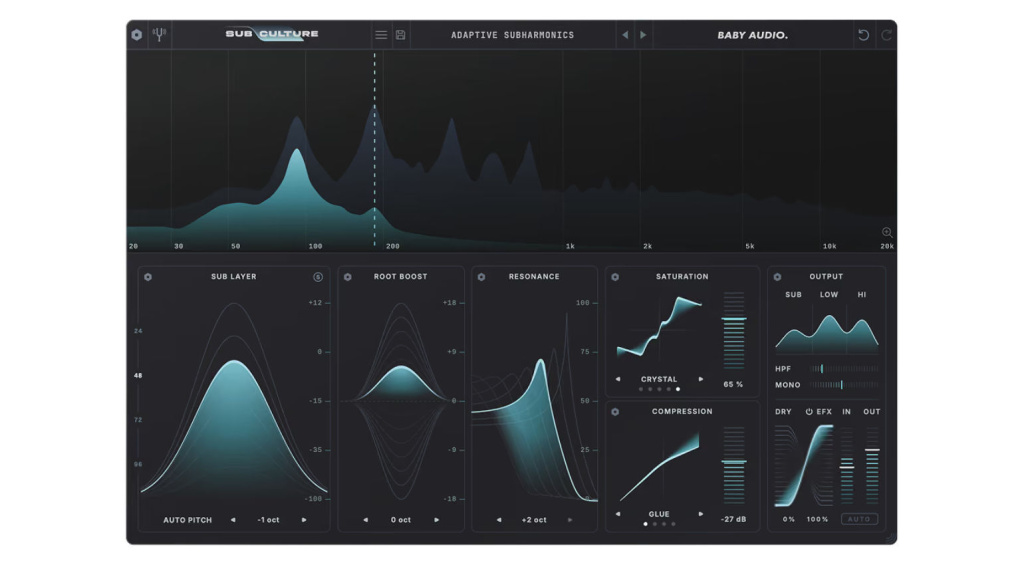This screenshot has height=565, width=1024.
Task: Click the Output band spectrum display
Action: click(x=827, y=333)
